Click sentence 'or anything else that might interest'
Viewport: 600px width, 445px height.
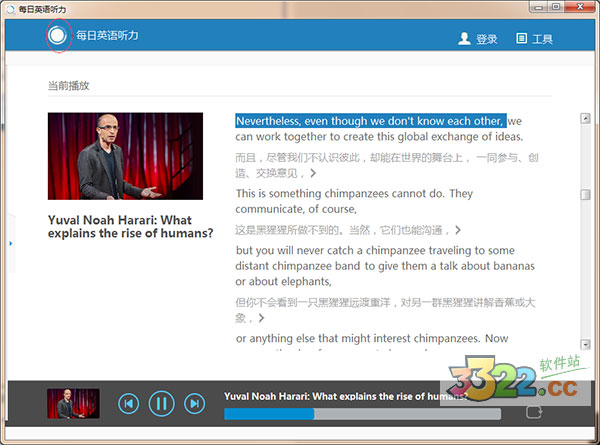click(x=372, y=338)
